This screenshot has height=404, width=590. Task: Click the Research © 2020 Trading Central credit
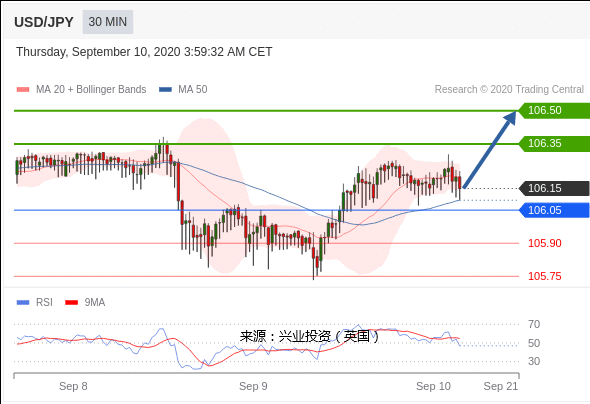pos(509,89)
